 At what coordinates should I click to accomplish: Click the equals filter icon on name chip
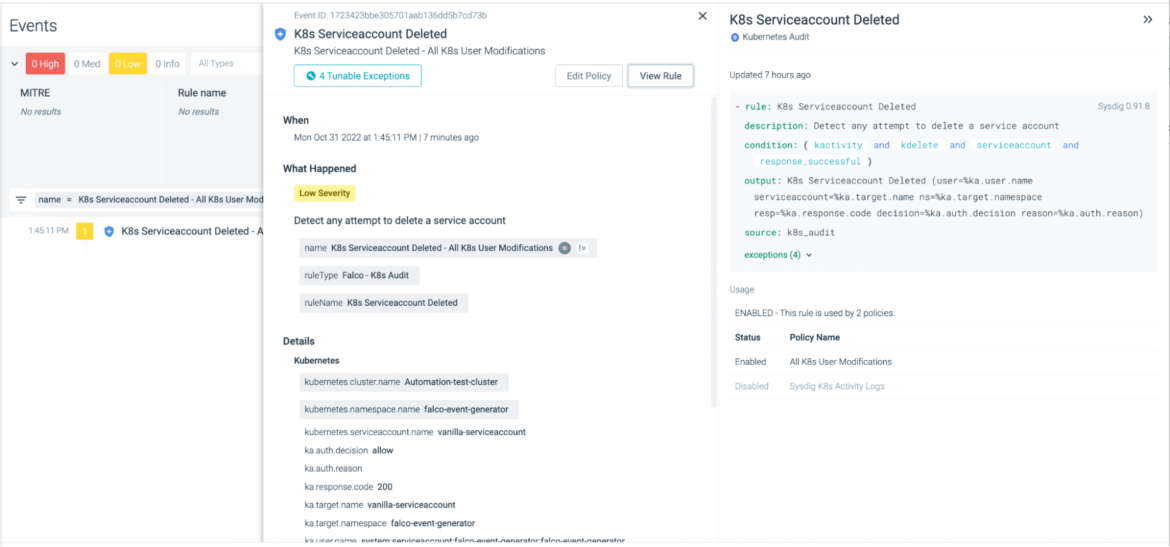coord(565,248)
